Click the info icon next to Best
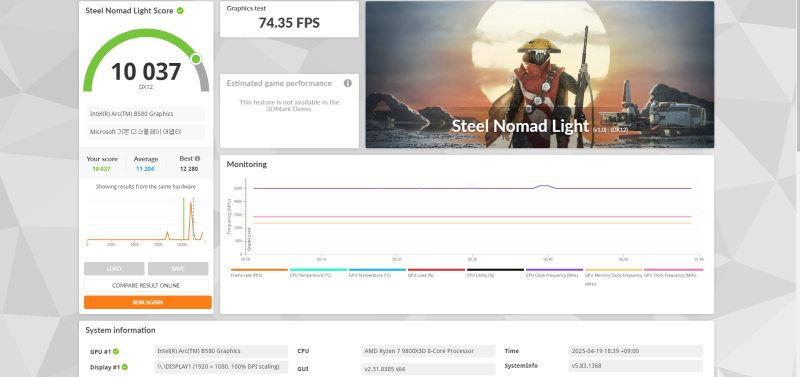800x377 pixels. 197,159
